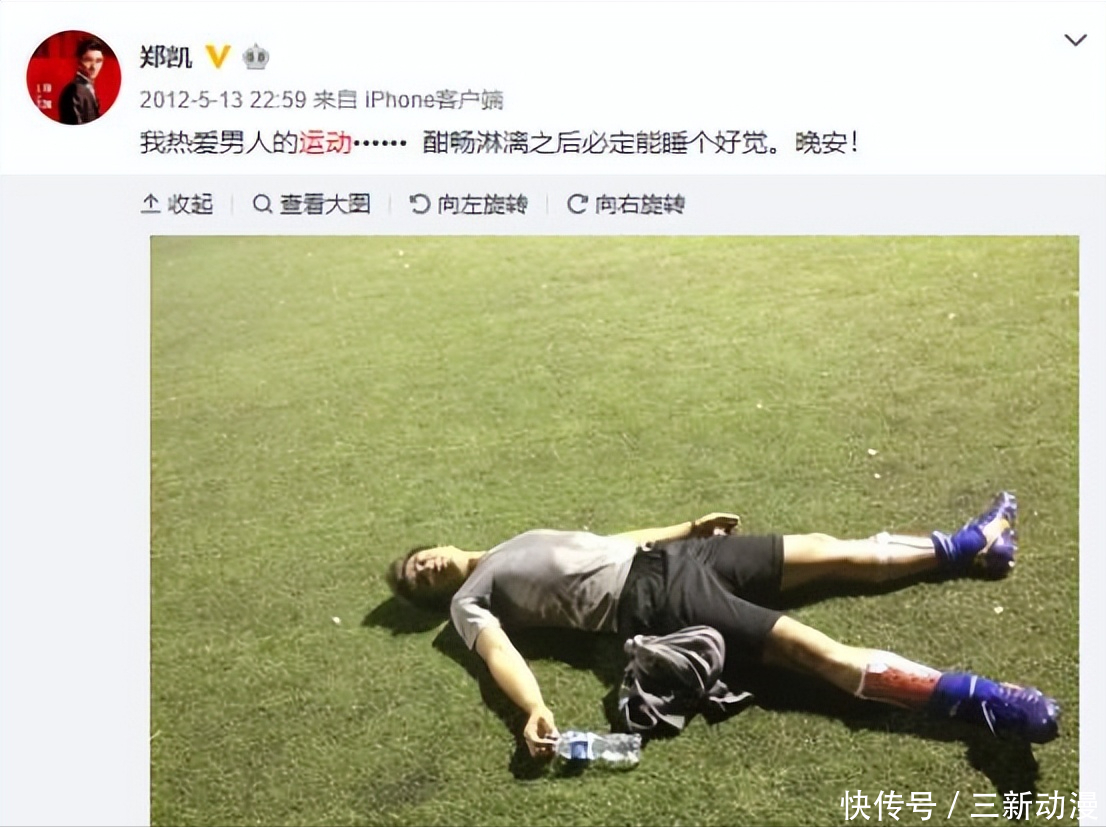Select 查看大图 to view large image
The image size is (1106, 827).
(324, 204)
